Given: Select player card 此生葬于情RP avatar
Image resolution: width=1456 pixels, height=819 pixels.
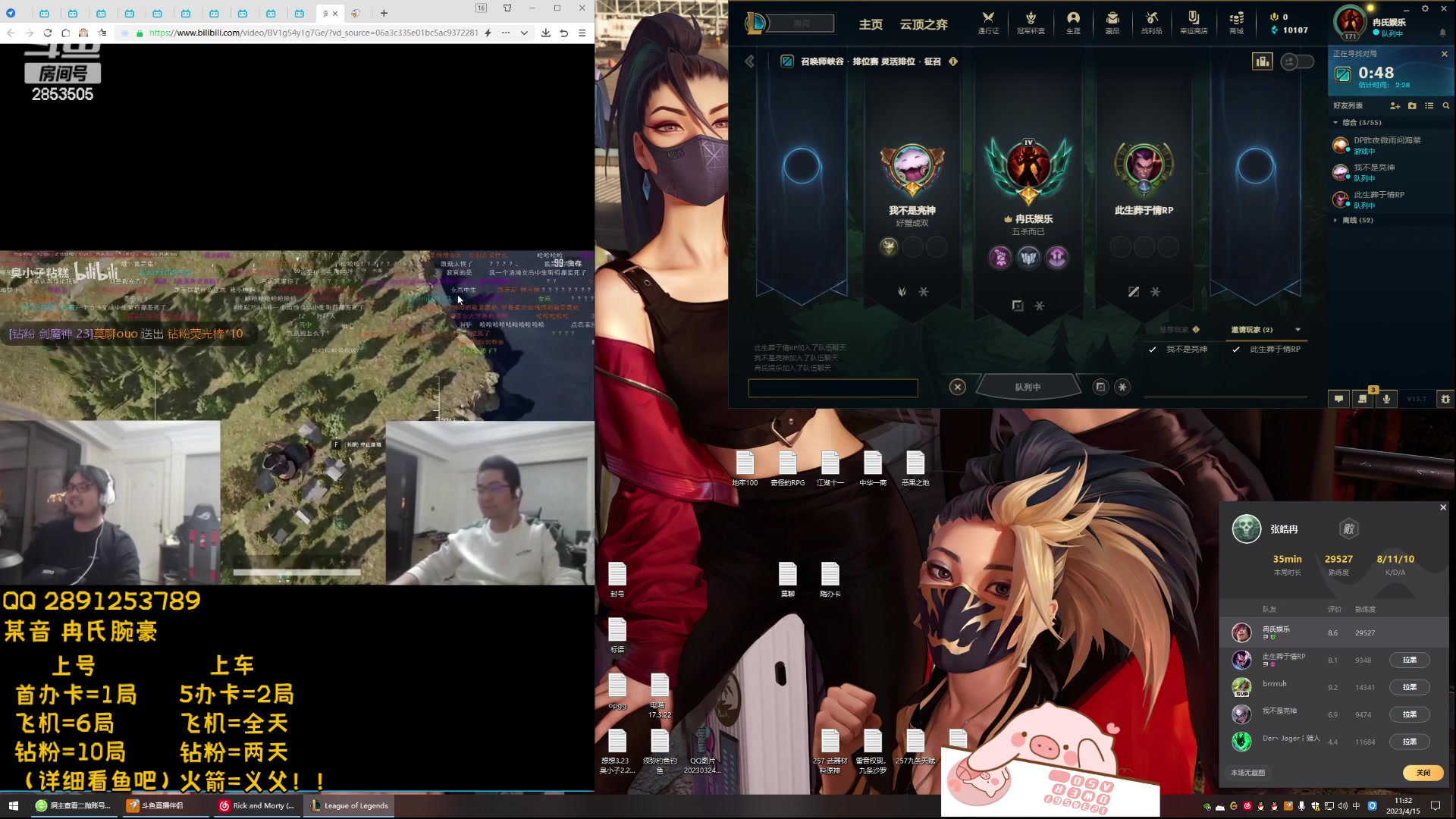Looking at the screenshot, I should pyautogui.click(x=1144, y=166).
